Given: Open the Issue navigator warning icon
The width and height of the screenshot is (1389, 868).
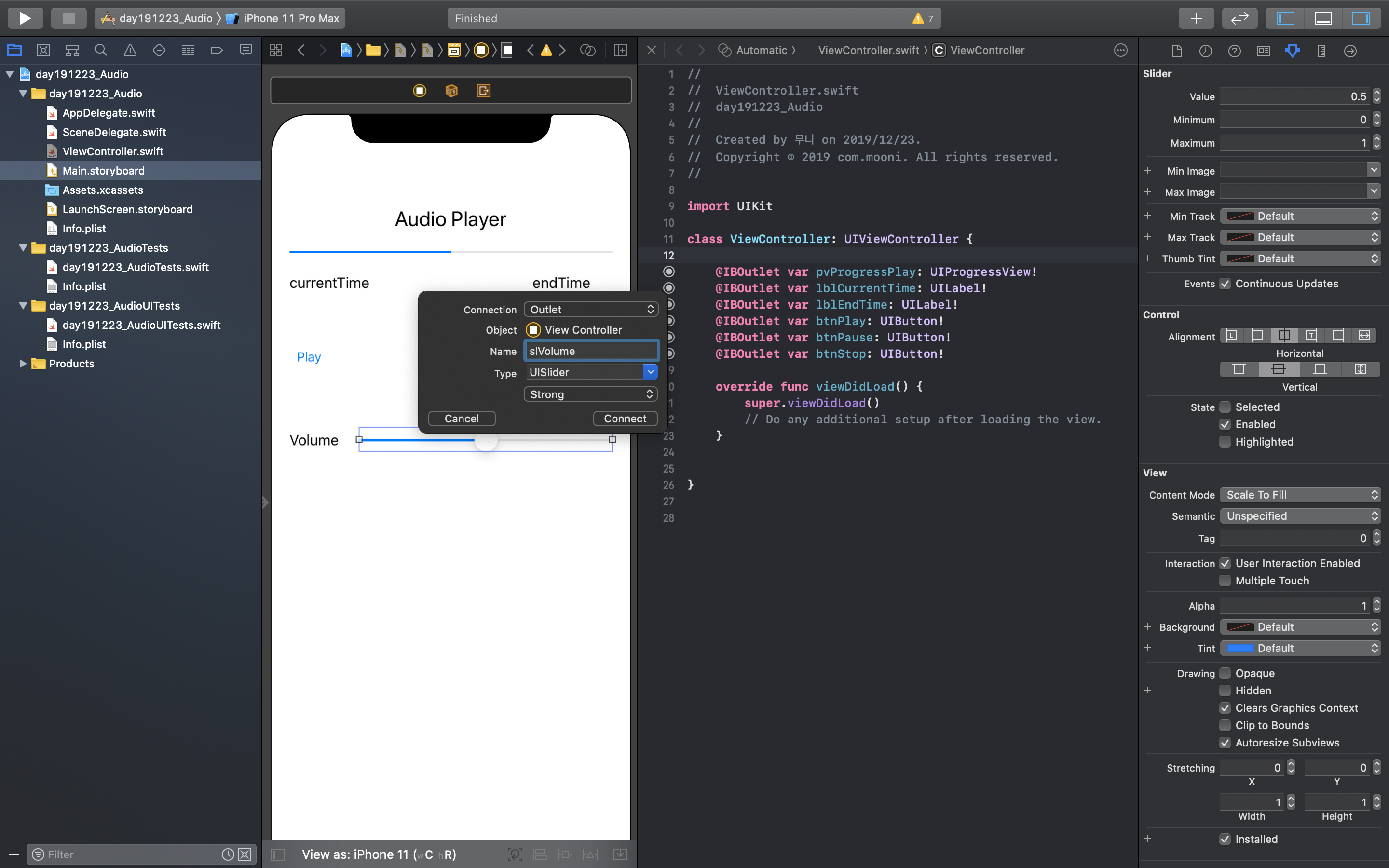Looking at the screenshot, I should click(x=130, y=51).
